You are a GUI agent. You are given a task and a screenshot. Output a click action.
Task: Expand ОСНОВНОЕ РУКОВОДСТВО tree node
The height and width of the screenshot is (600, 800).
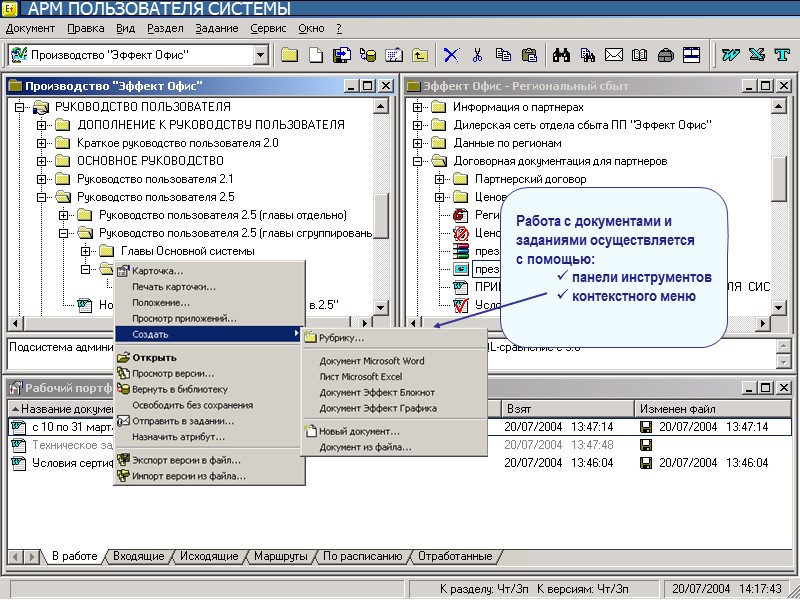41,161
